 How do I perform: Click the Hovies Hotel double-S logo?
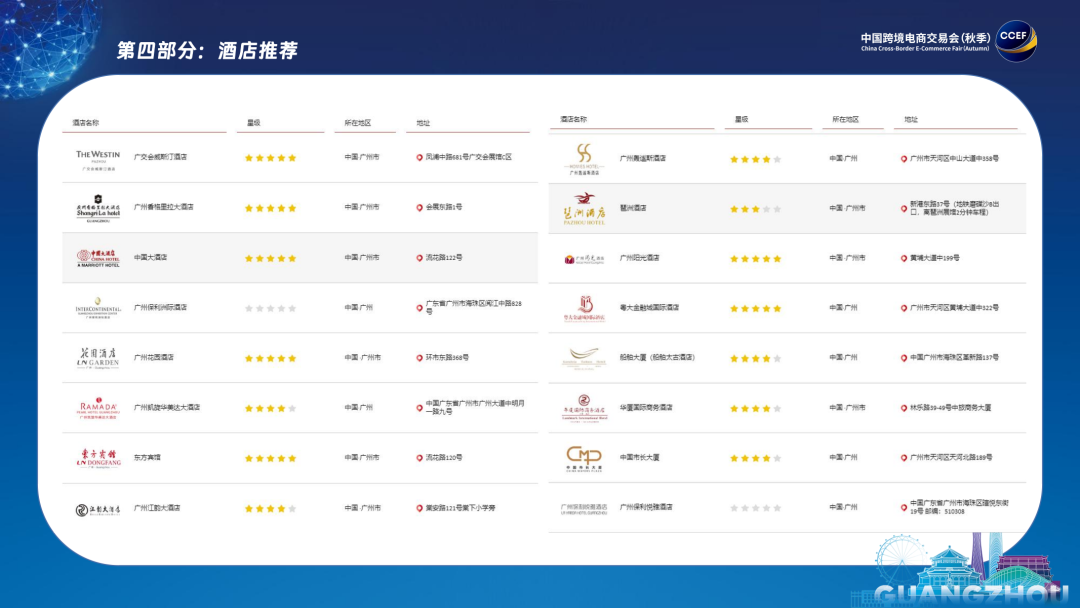[x=584, y=159]
